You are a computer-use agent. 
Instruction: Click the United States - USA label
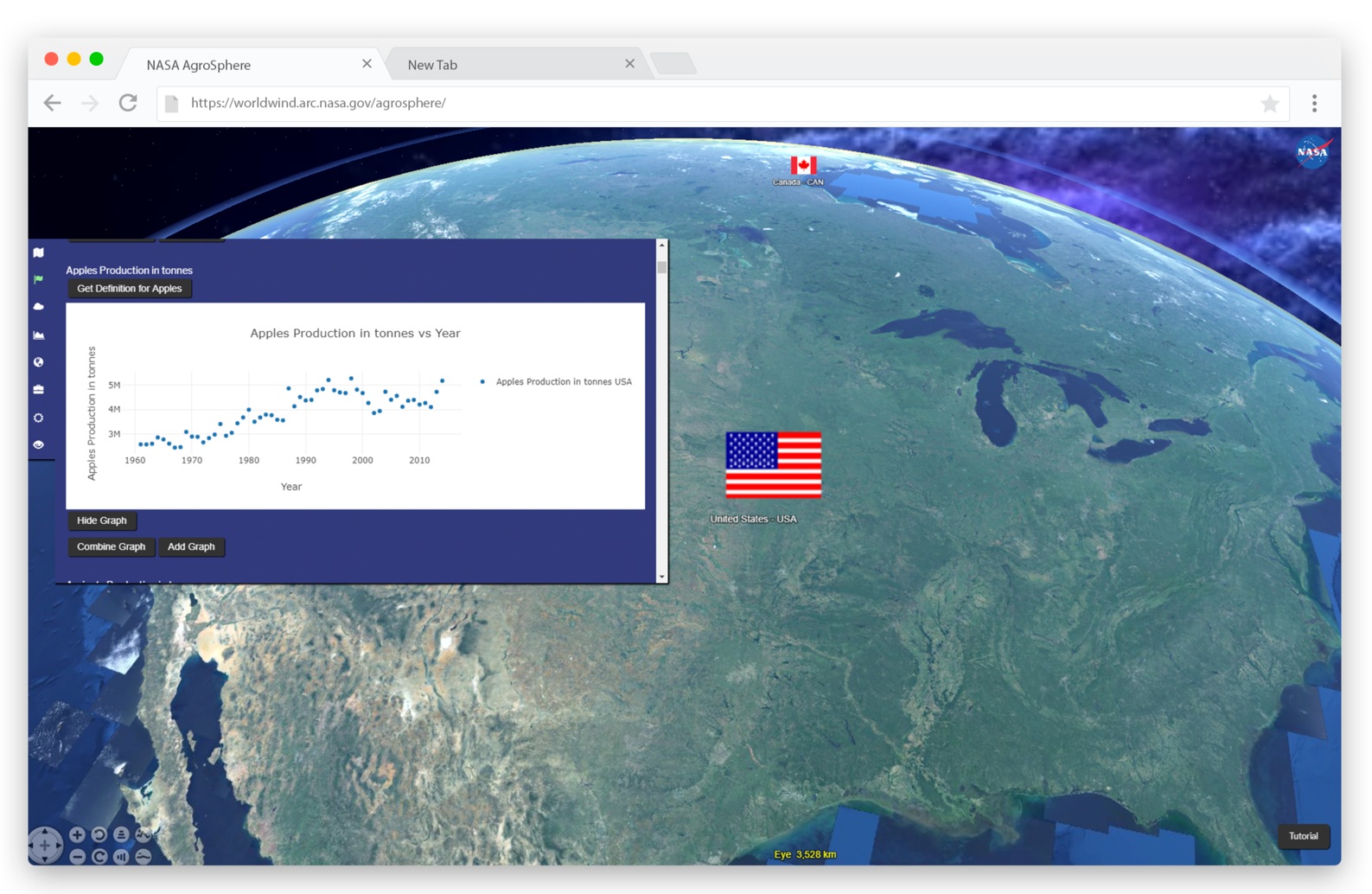(753, 519)
